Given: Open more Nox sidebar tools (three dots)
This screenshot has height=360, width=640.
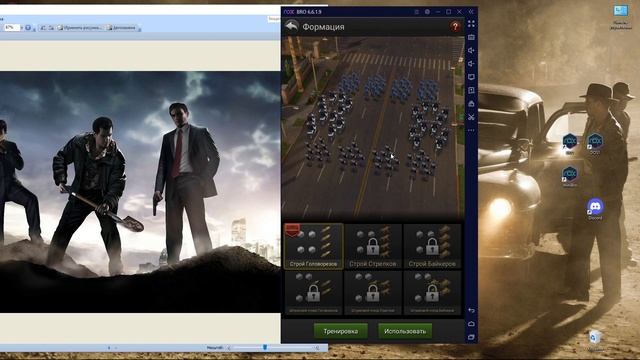Looking at the screenshot, I should coord(471,130).
